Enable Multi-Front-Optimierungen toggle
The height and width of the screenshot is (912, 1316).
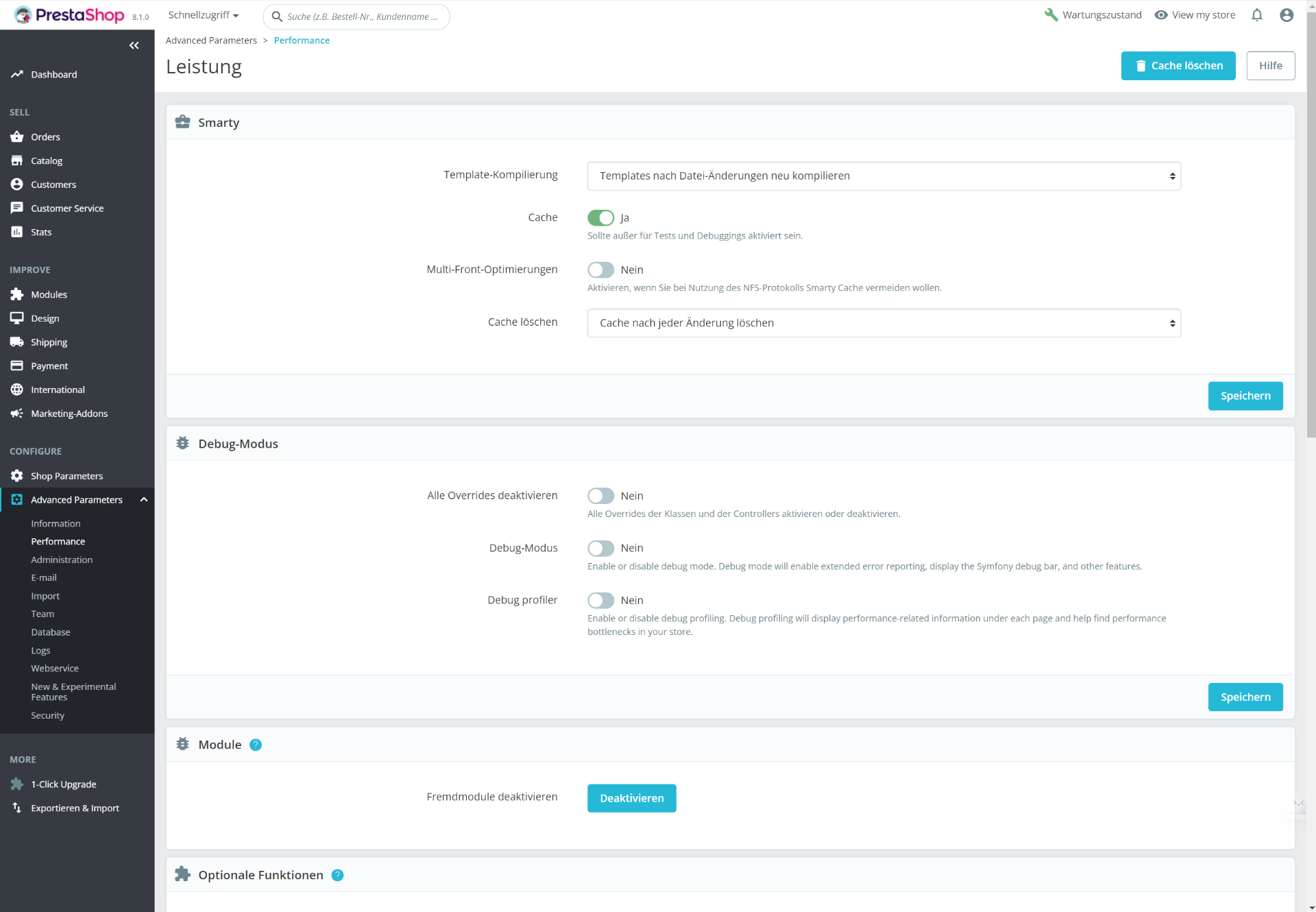click(600, 269)
